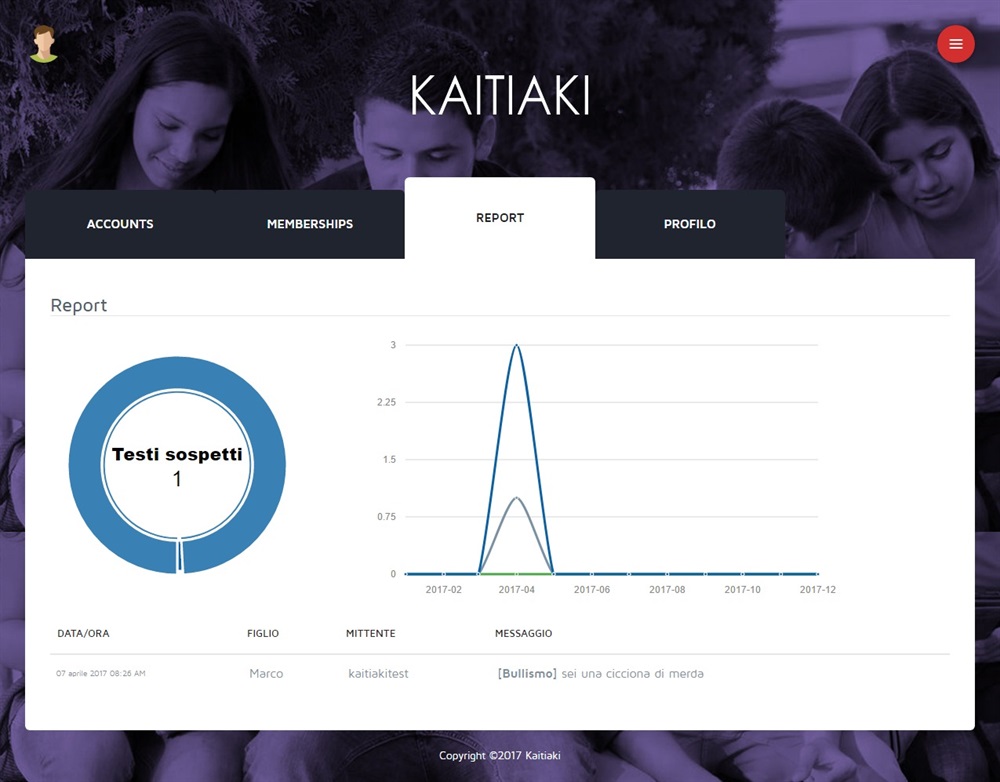Click the MESSAGGIO column header
This screenshot has width=1000, height=782.
point(524,633)
